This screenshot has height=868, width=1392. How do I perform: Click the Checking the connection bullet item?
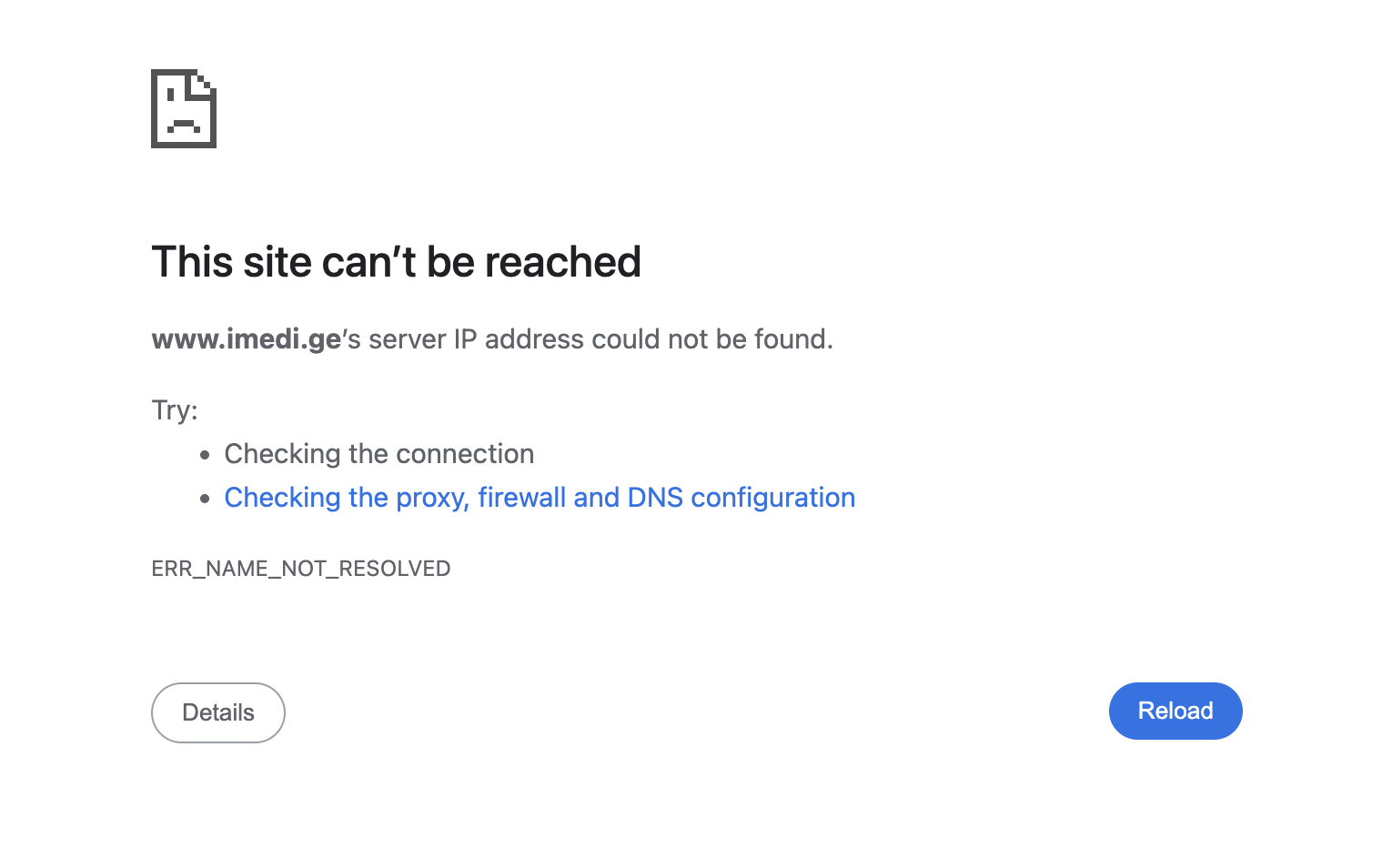tap(378, 453)
